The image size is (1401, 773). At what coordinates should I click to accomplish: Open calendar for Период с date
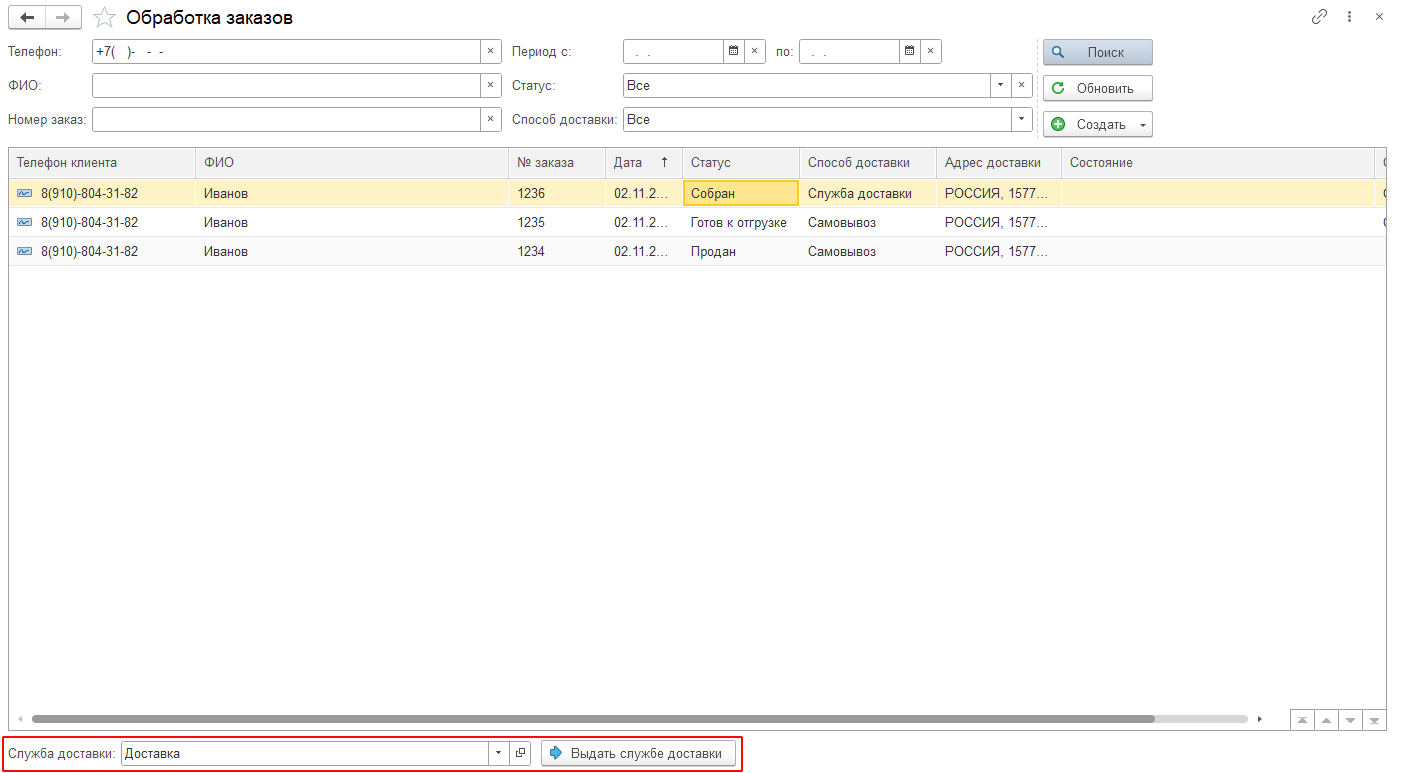click(x=733, y=51)
